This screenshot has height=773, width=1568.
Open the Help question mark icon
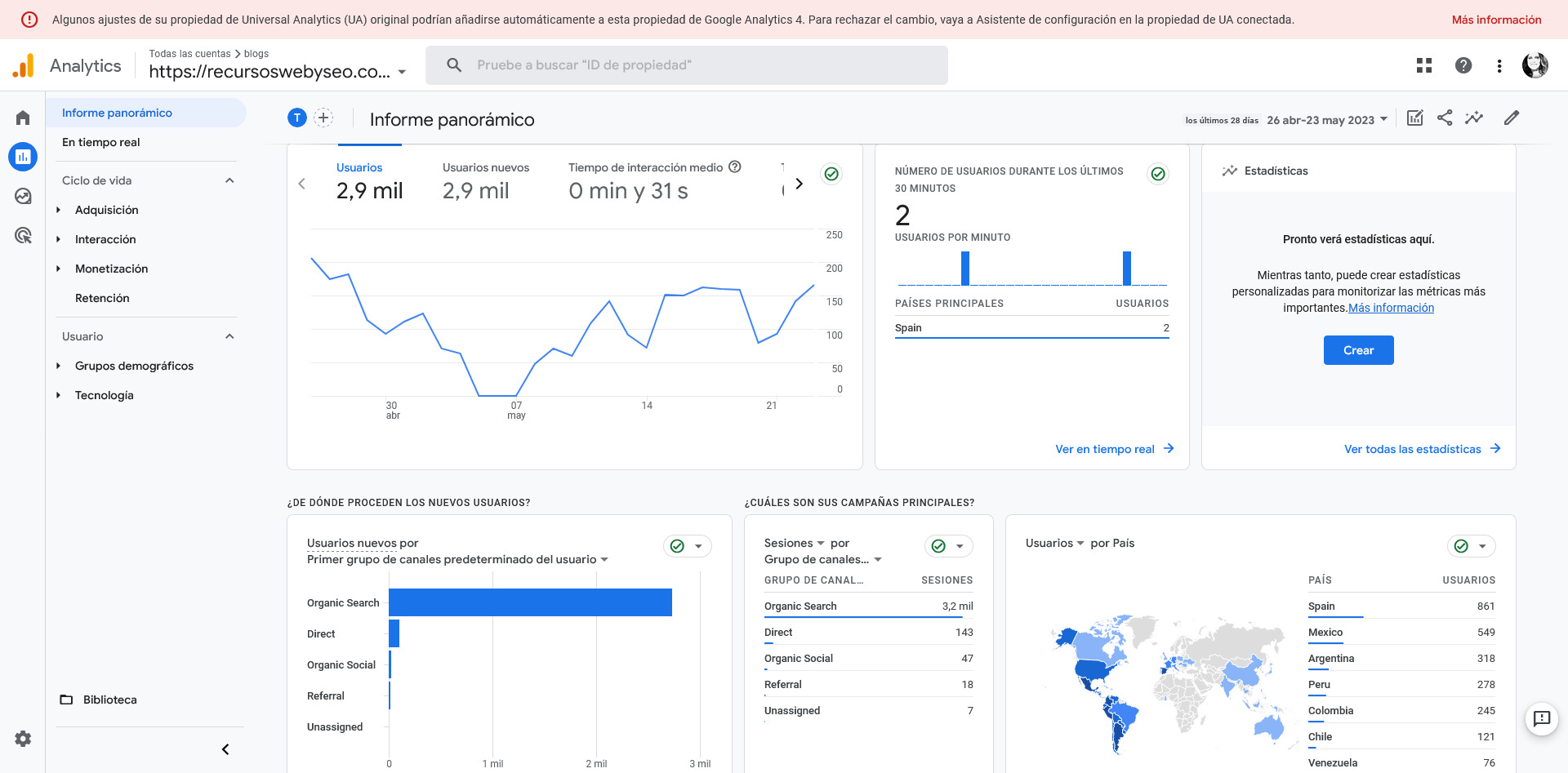point(1463,65)
